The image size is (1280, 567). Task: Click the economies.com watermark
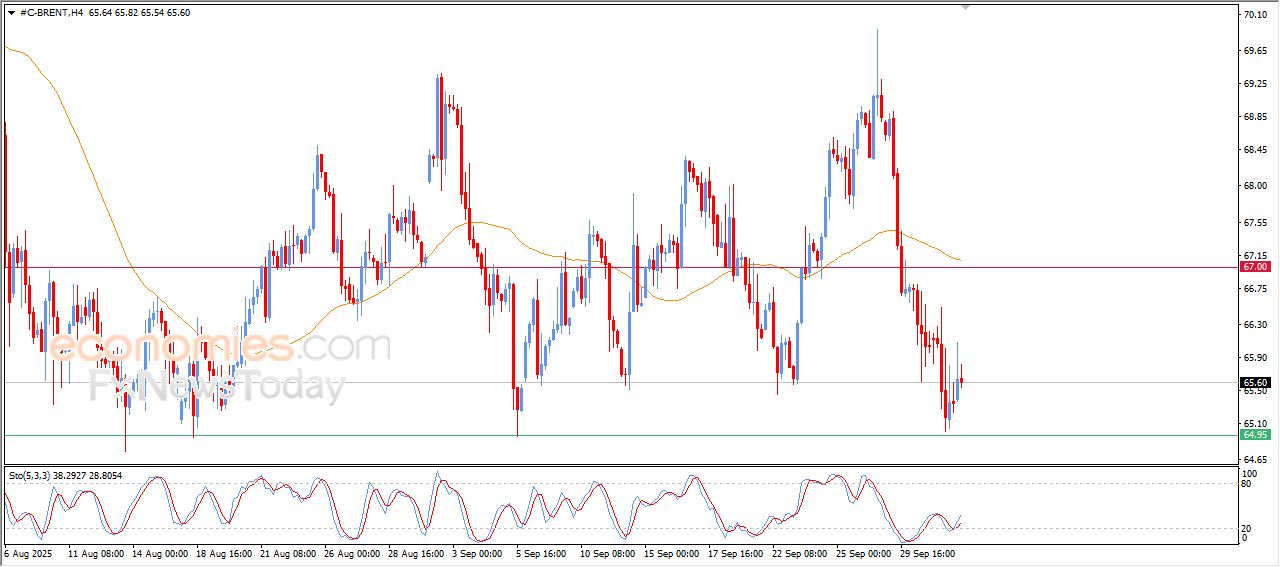(219, 347)
